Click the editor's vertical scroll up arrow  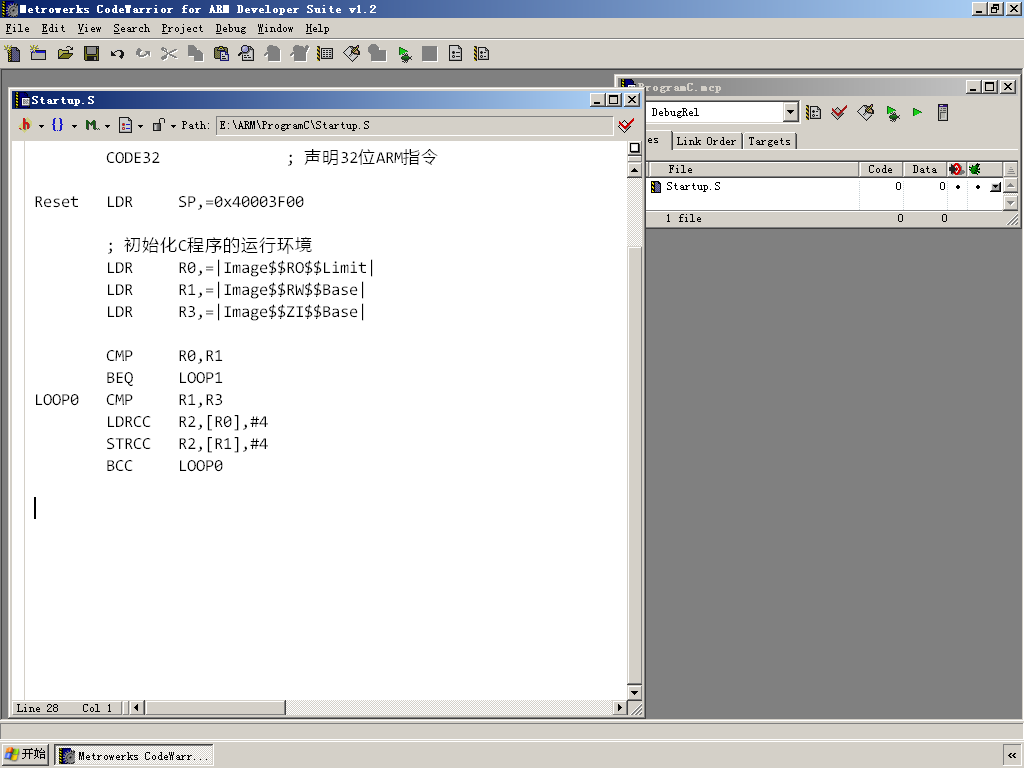tap(634, 170)
